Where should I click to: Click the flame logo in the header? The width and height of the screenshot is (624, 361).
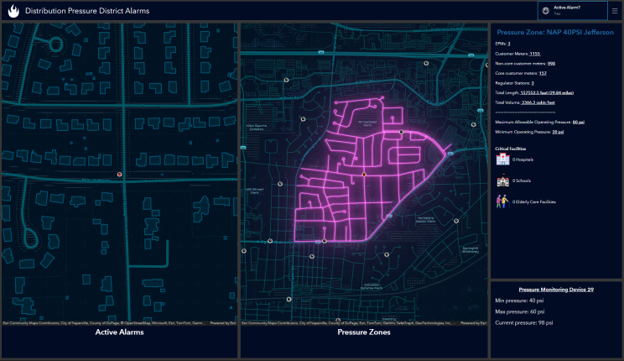click(13, 11)
